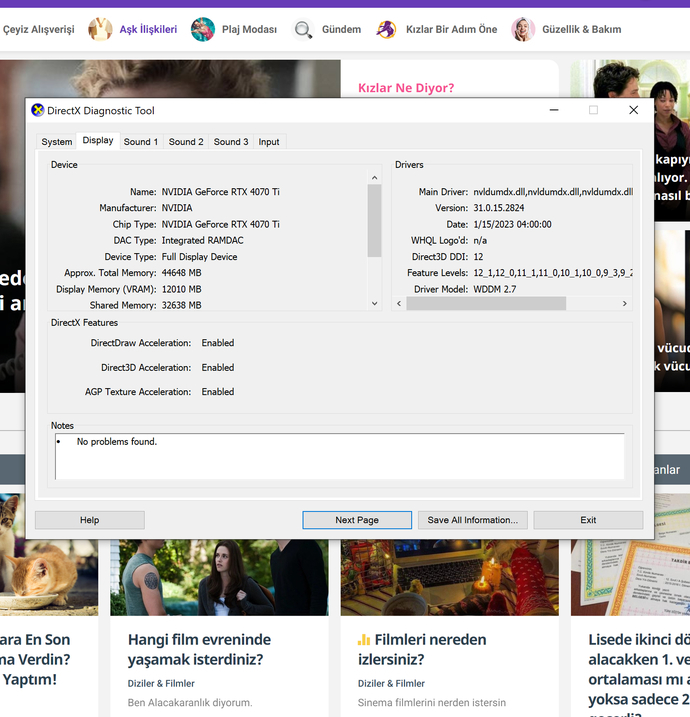Click the cat eating thumbnail
Screen dimensions: 690x717
[x=49, y=578]
